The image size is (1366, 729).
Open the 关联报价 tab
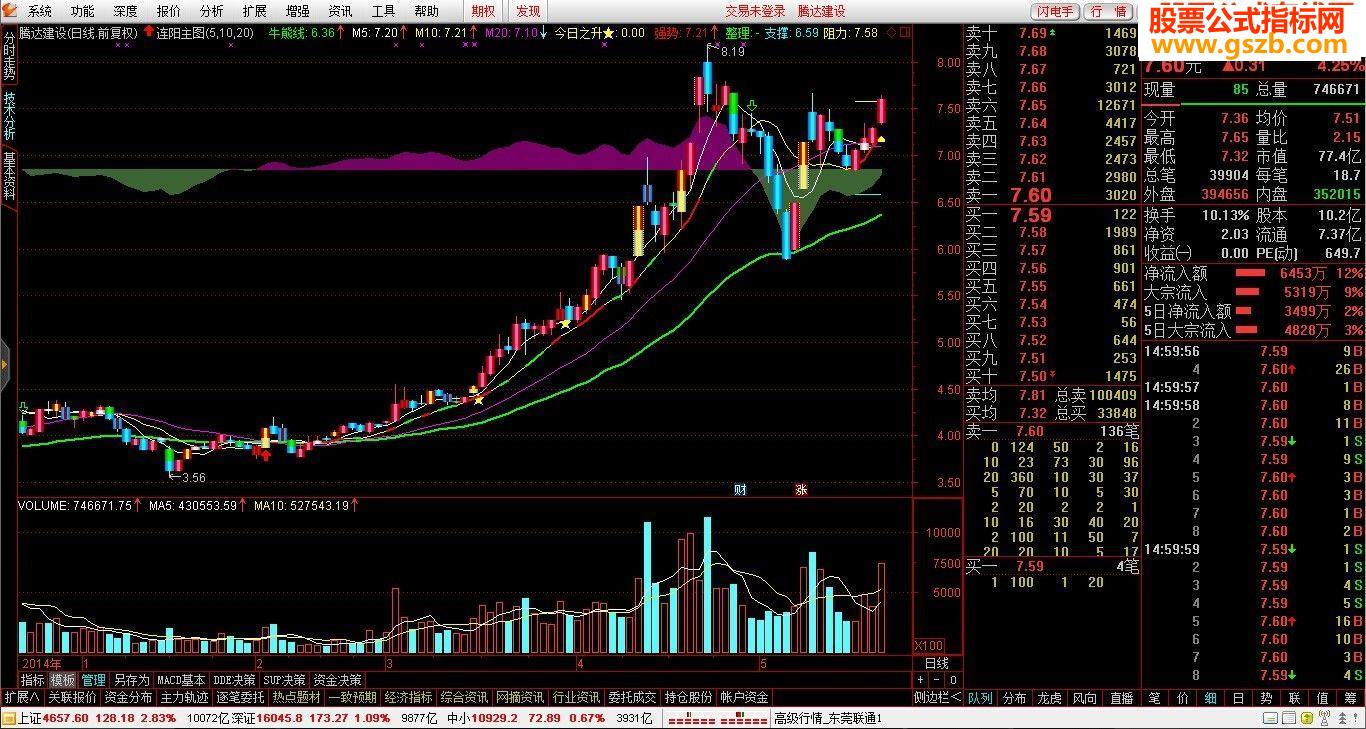72,697
